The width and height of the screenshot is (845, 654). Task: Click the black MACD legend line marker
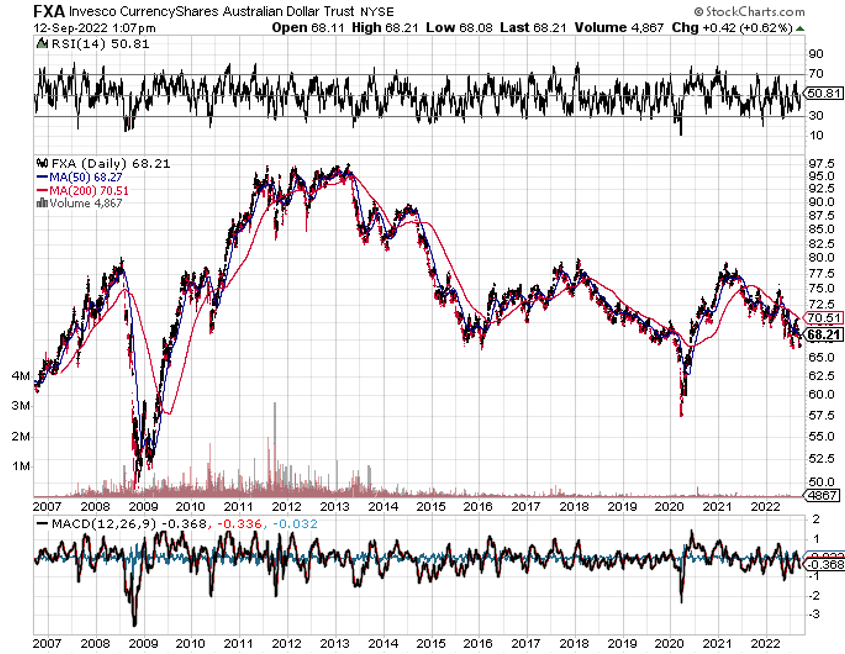point(40,523)
